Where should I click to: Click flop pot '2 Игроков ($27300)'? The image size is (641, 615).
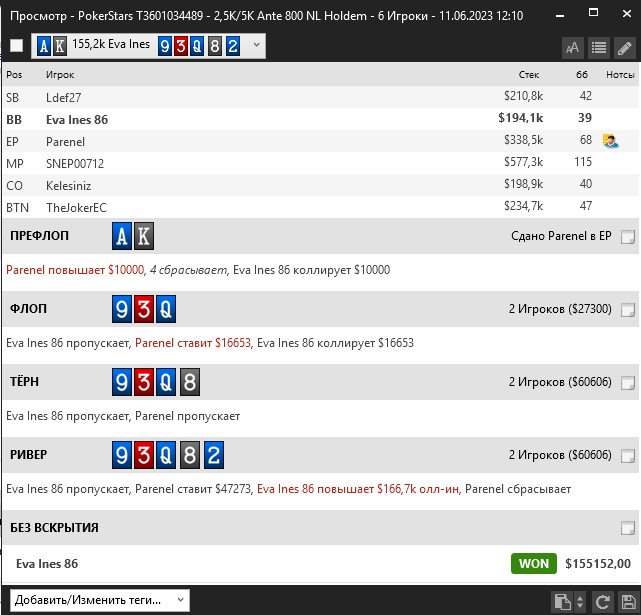point(560,309)
